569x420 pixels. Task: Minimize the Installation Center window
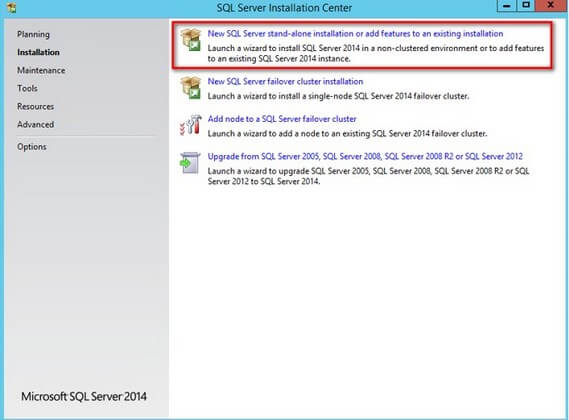(507, 5)
